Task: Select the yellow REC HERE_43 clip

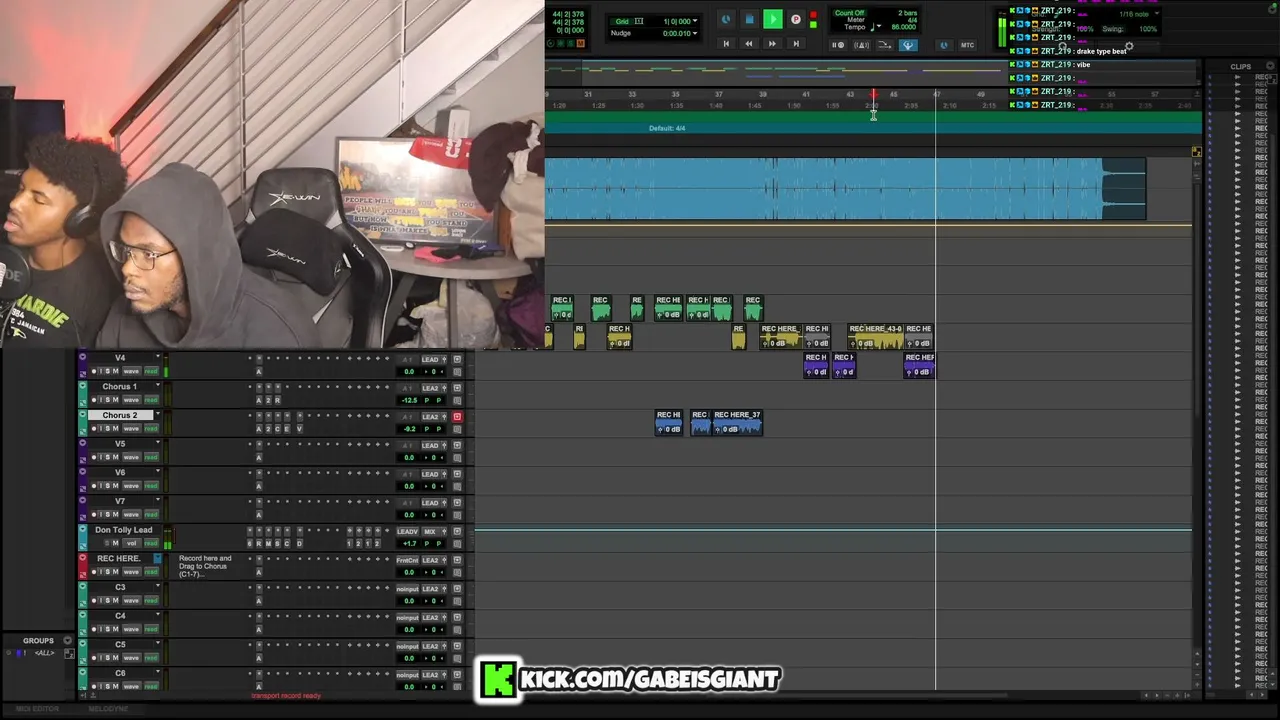Action: (x=875, y=336)
